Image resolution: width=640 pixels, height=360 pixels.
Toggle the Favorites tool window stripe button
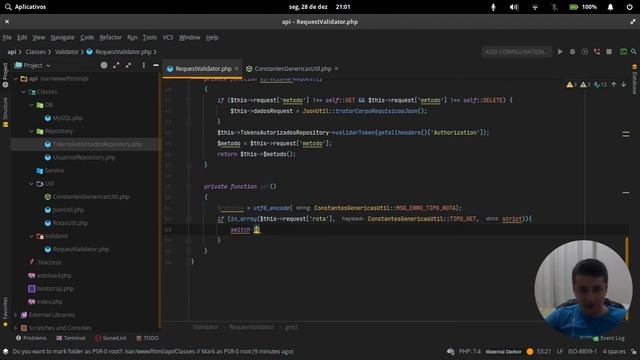pyautogui.click(x=5, y=312)
